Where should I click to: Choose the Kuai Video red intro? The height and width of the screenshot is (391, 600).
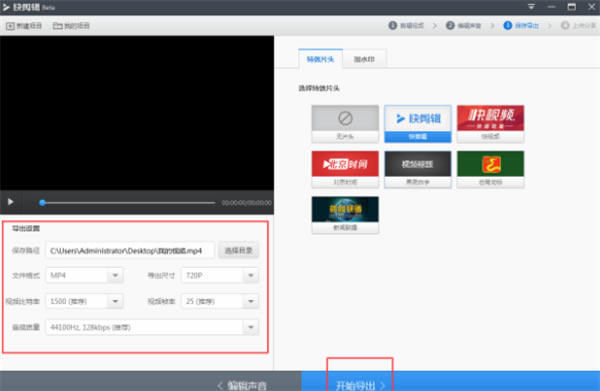click(490, 124)
